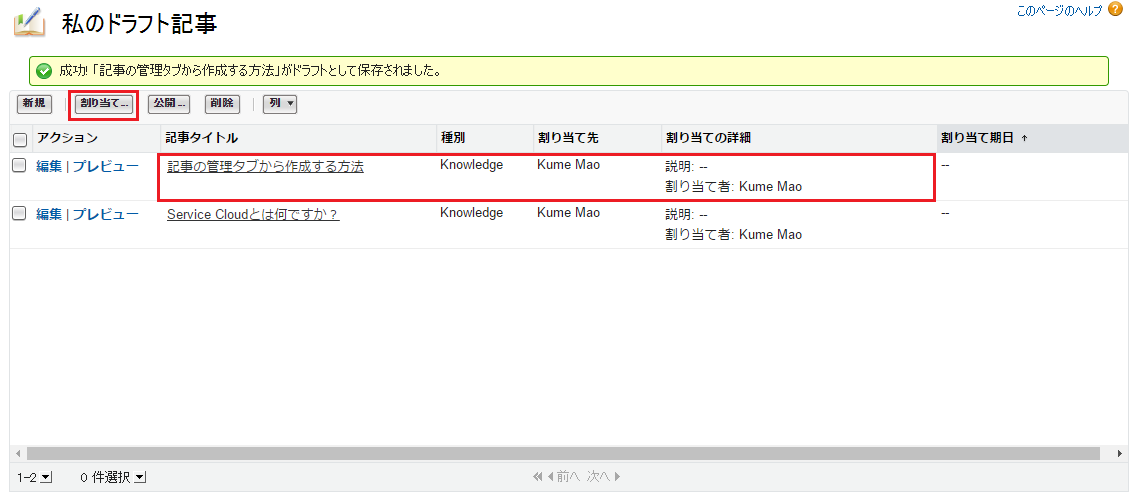Open the 列 columns dropdown
This screenshot has height=501, width=1137.
click(x=280, y=103)
